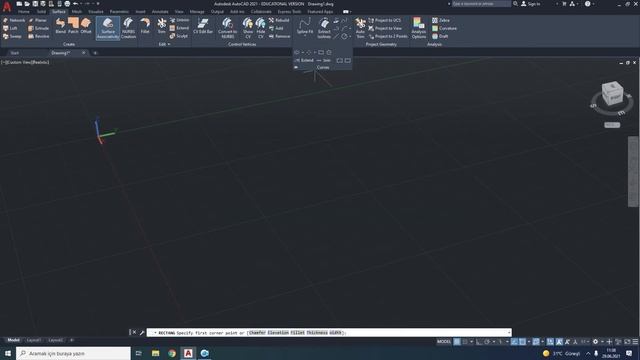Screen dimensions: 640x360
Task: Open the Home ribbon tab
Action: pyautogui.click(x=24, y=11)
